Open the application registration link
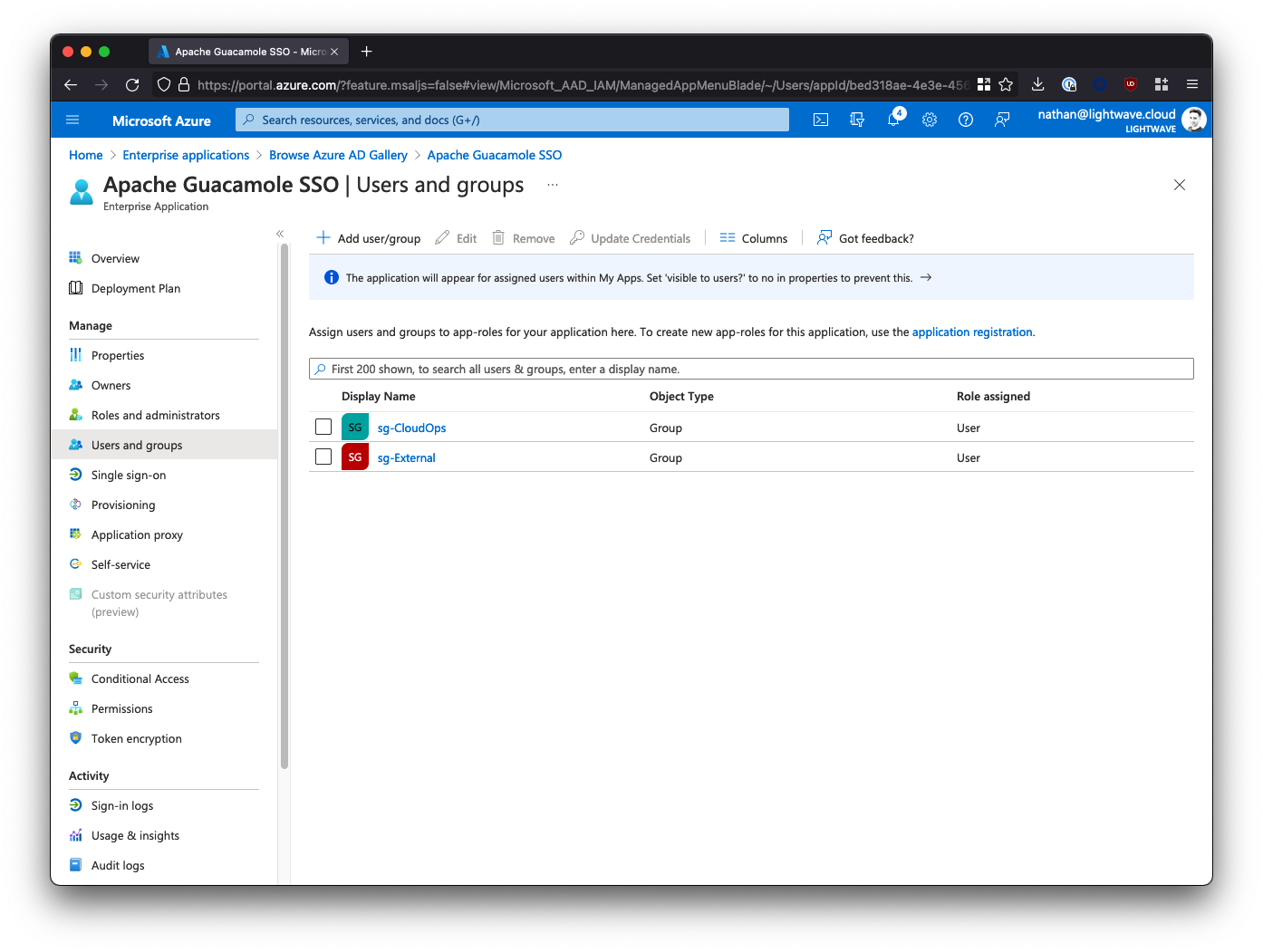The width and height of the screenshot is (1263, 952). tap(972, 332)
